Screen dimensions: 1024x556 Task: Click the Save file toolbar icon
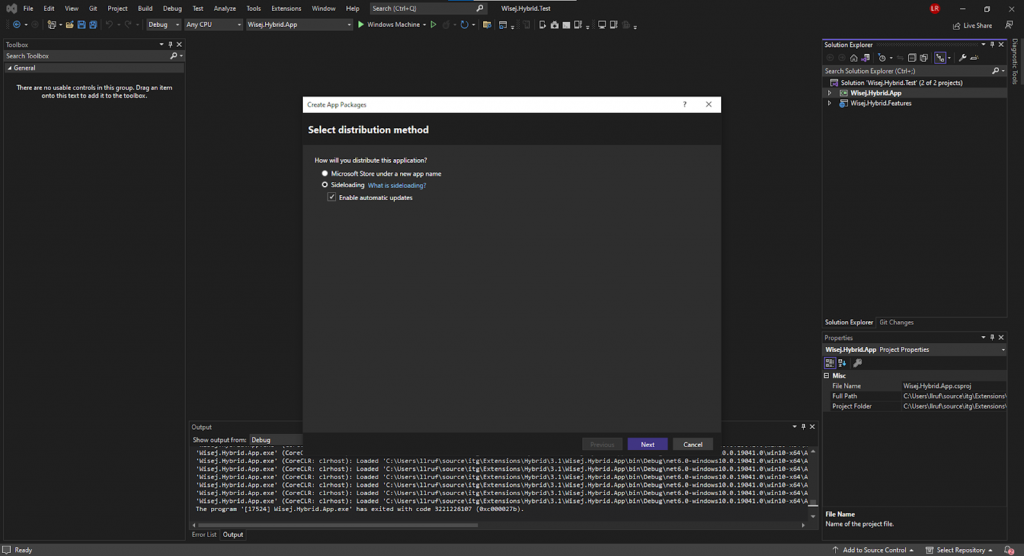click(x=81, y=25)
